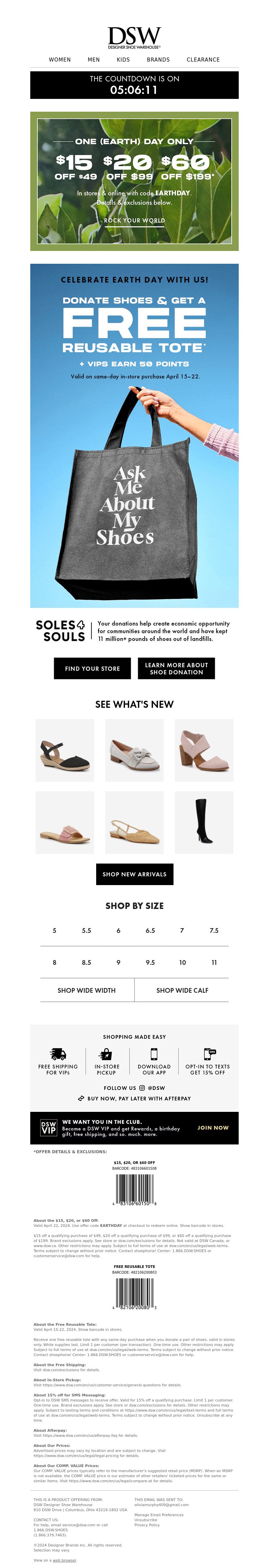Click the SMS opt-in phone icon

pyautogui.click(x=209, y=1054)
